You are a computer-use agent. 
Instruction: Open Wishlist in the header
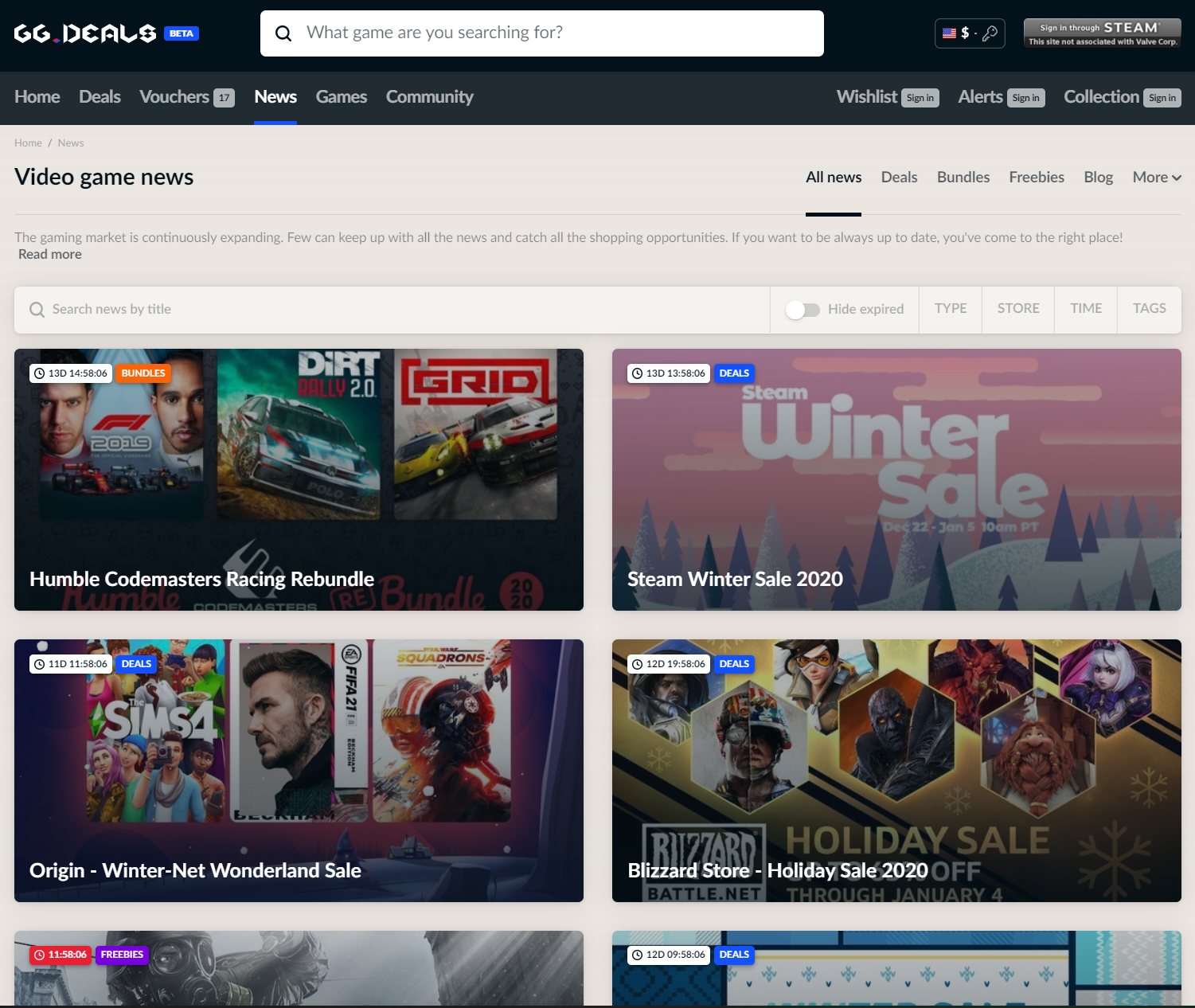point(867,97)
